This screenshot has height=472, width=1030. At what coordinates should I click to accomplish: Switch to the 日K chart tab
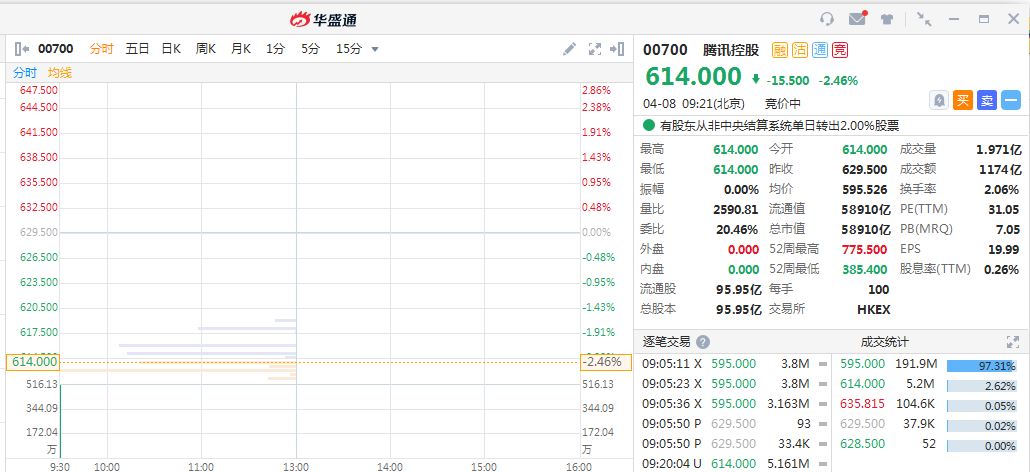coord(171,48)
